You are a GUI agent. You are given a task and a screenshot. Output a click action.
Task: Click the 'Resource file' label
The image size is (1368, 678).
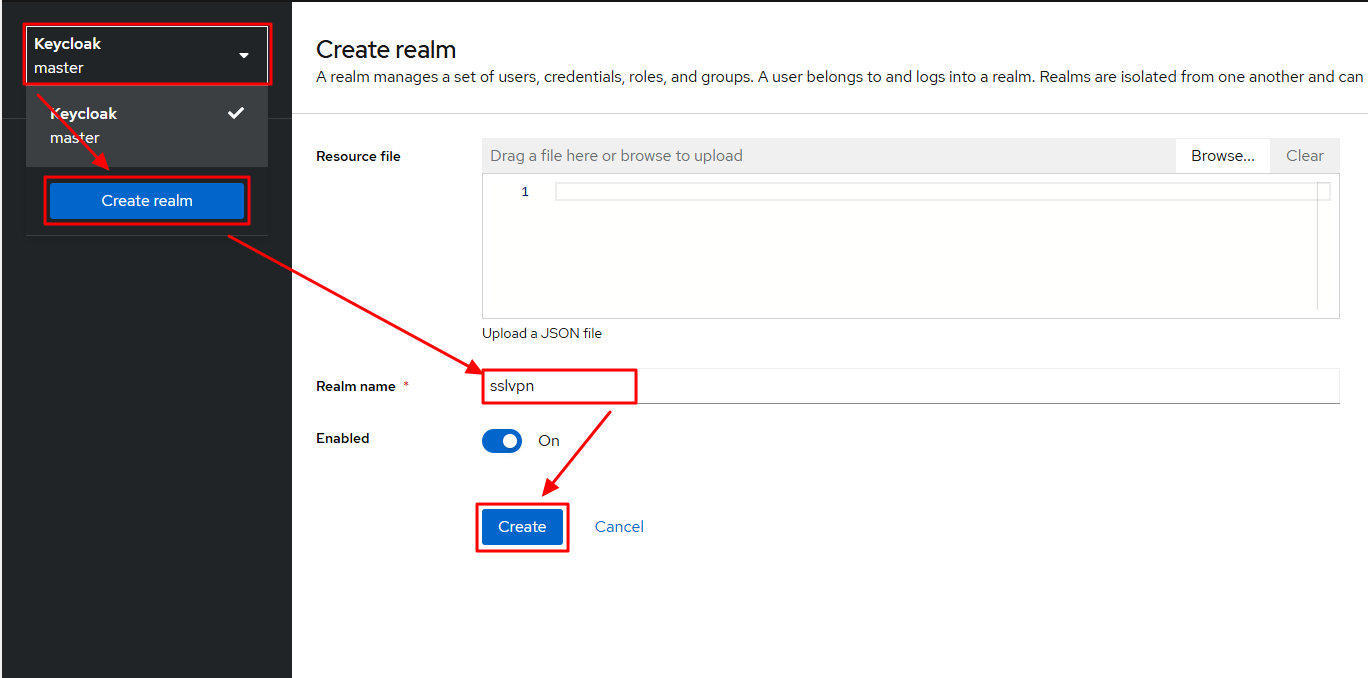point(358,156)
